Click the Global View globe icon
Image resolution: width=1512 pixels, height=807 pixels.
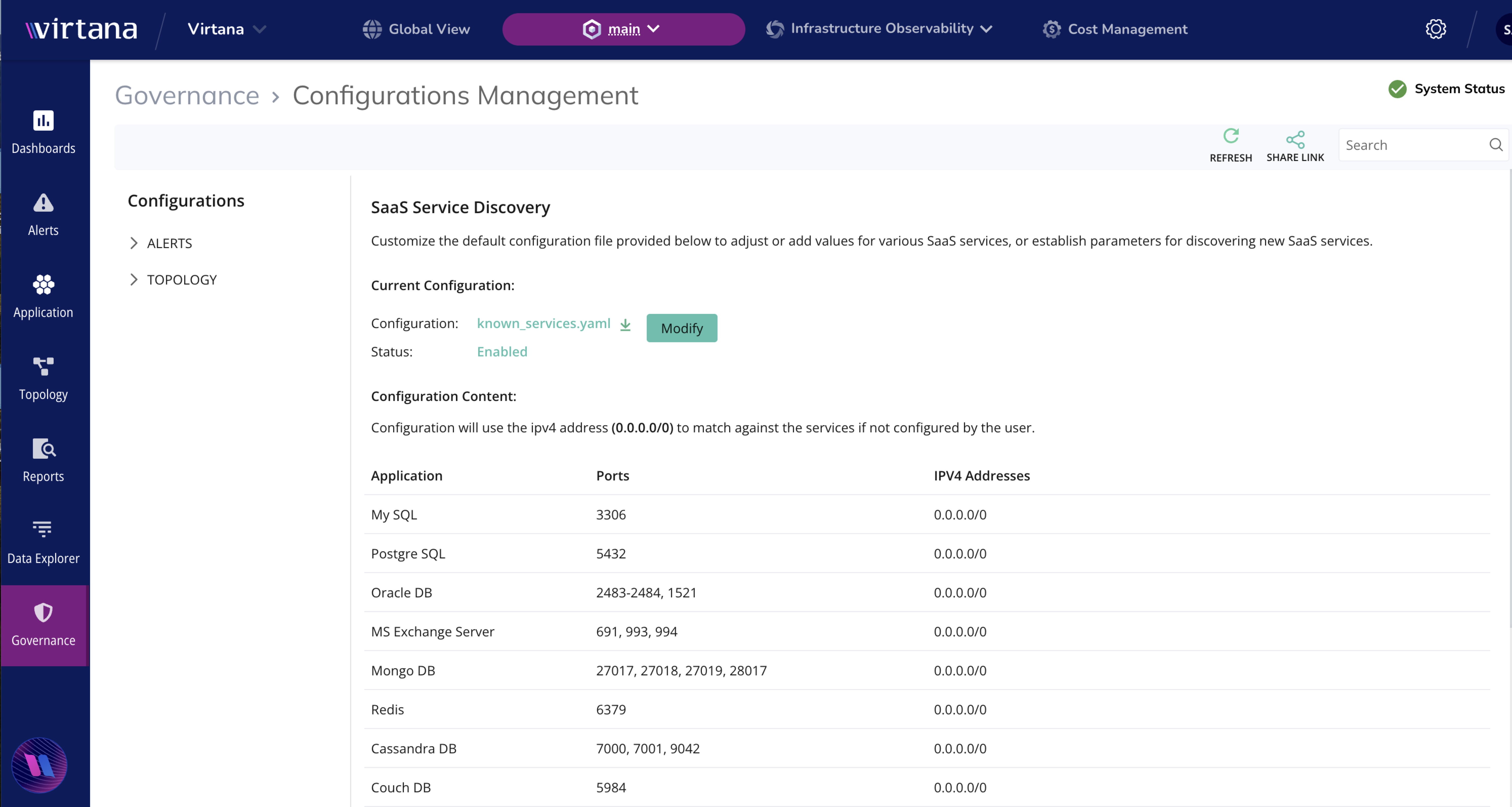point(372,29)
